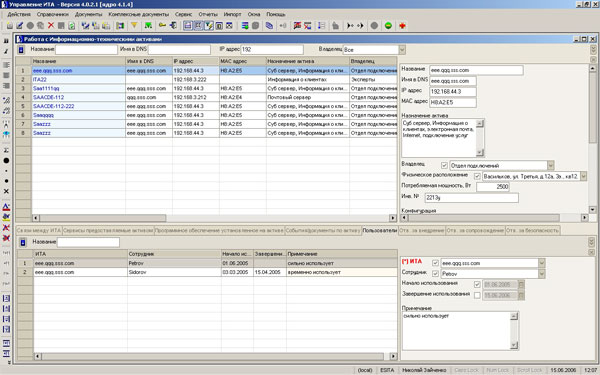Click the blue square icon beside lower Название filter
Viewport: 600px width, 375px height.
pyautogui.click(x=23, y=242)
